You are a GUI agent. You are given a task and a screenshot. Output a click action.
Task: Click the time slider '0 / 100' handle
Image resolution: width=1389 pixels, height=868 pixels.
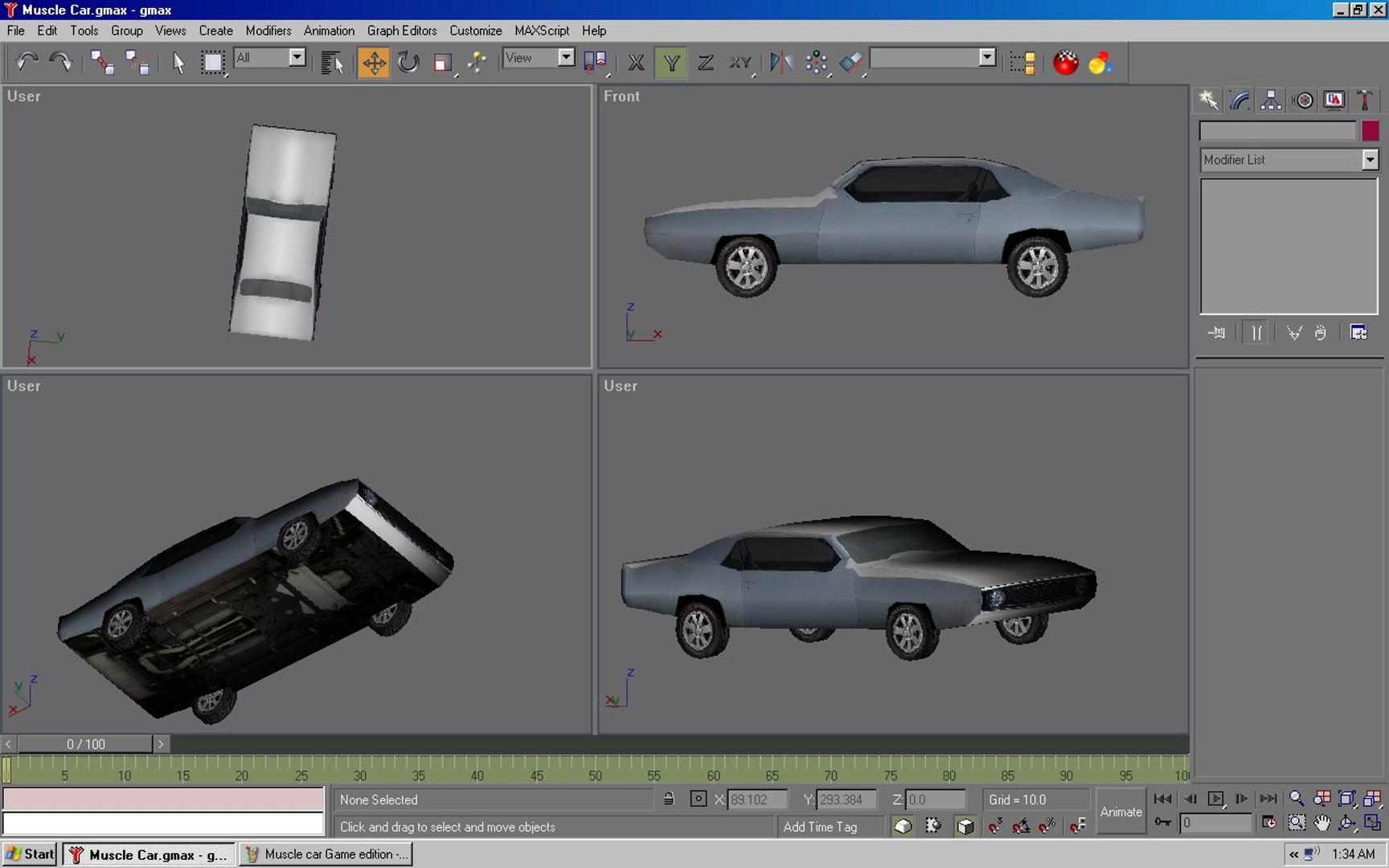[x=85, y=744]
